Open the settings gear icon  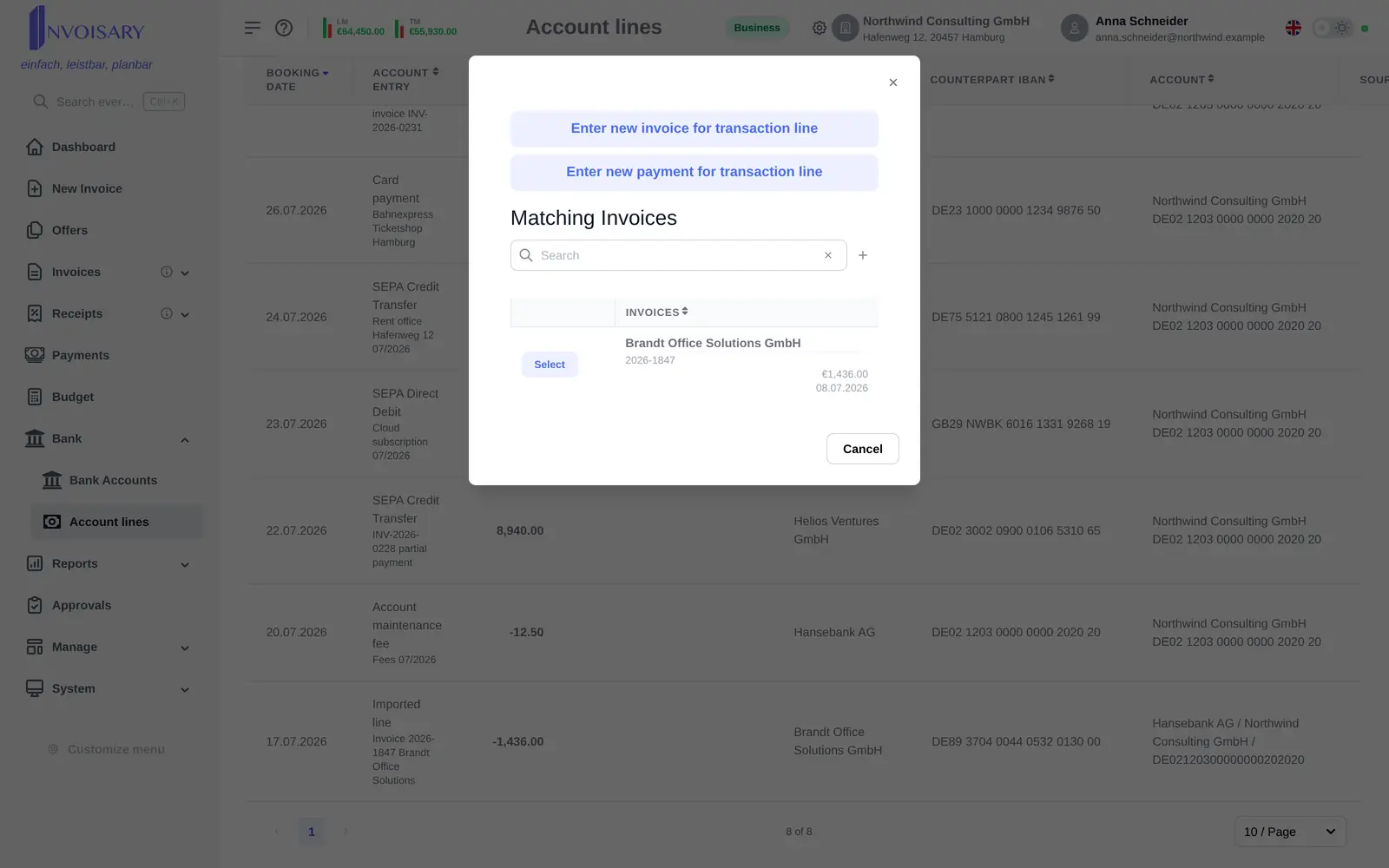820,28
